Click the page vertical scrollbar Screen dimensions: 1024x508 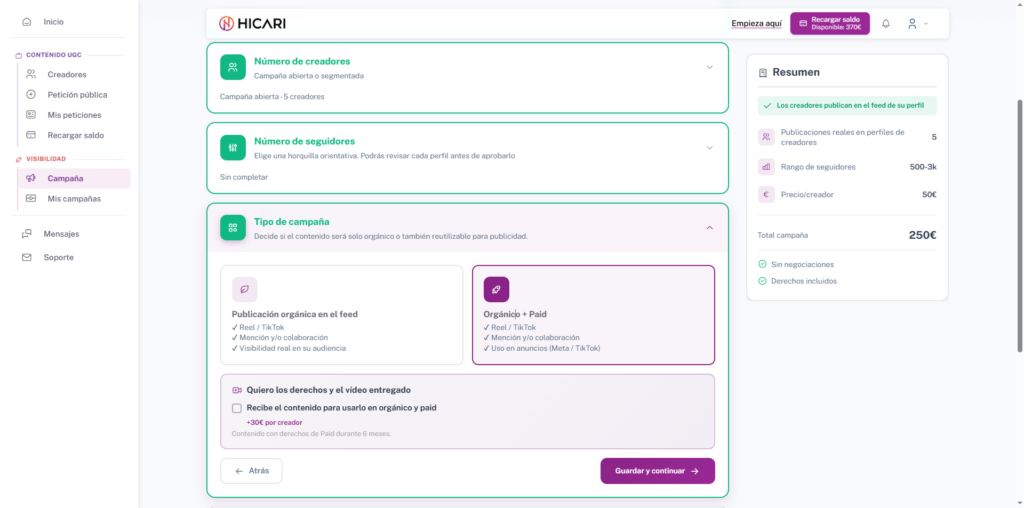(x=1019, y=225)
